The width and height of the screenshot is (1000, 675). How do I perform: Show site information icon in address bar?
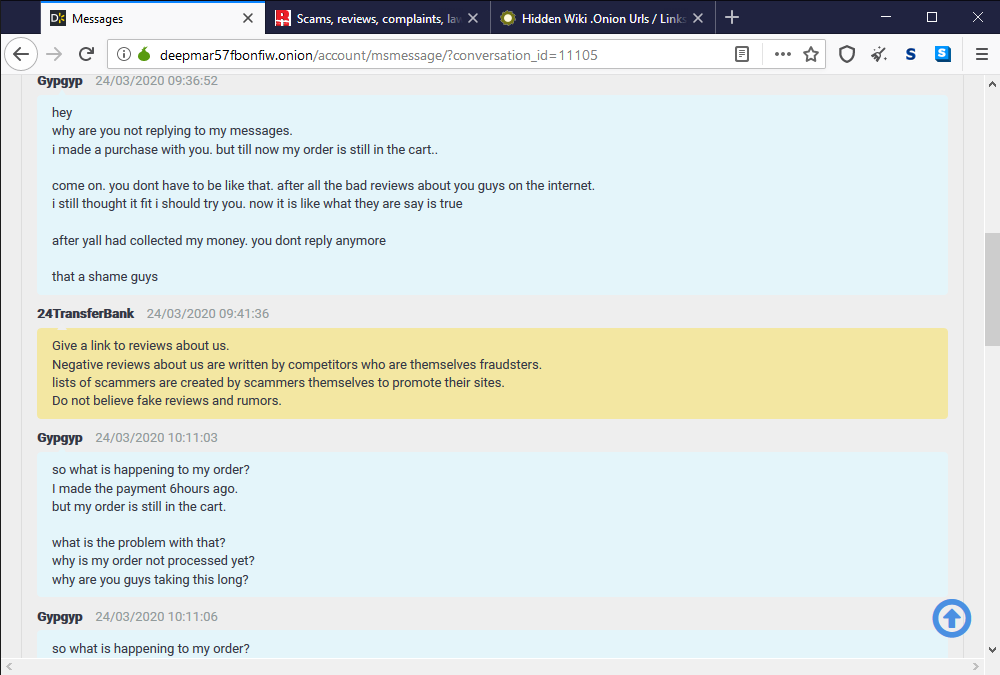pyautogui.click(x=124, y=54)
